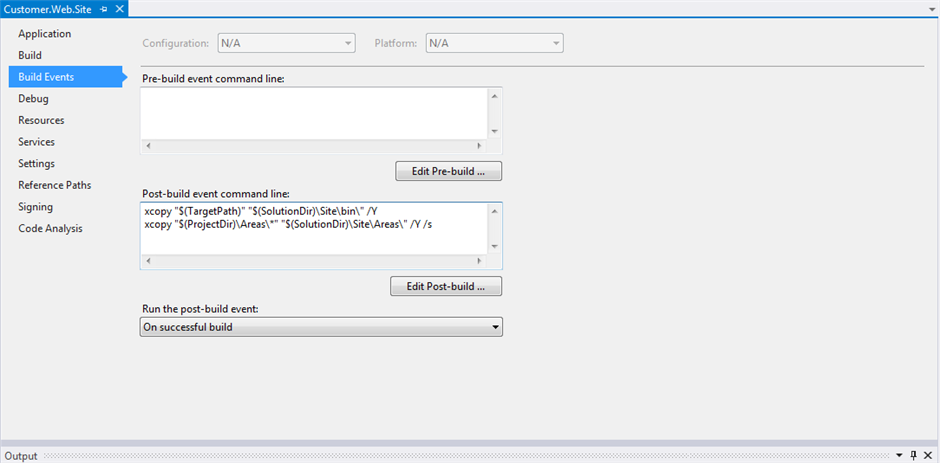Pin the Customer.Web.Site document tab
940x463 pixels.
104,9
